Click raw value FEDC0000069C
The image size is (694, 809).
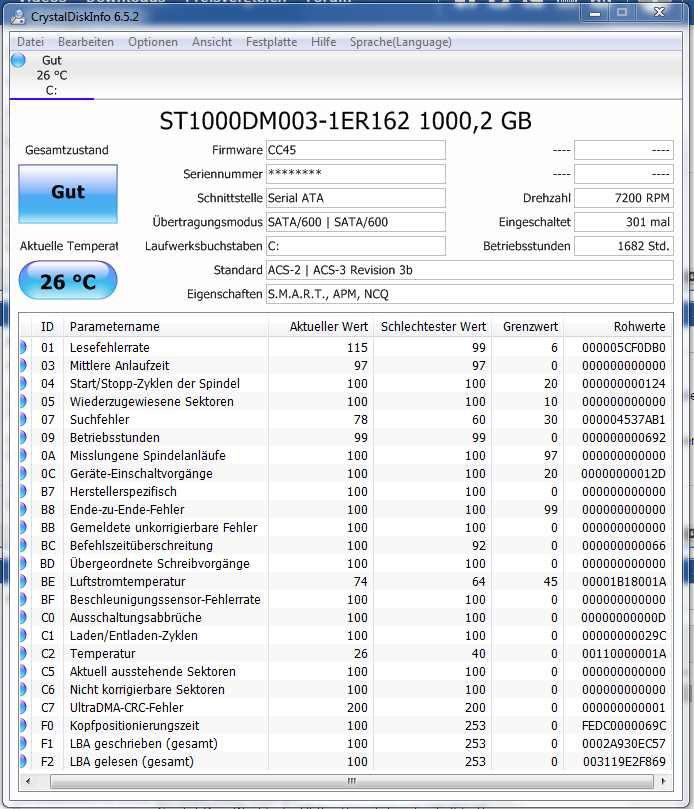(623, 725)
